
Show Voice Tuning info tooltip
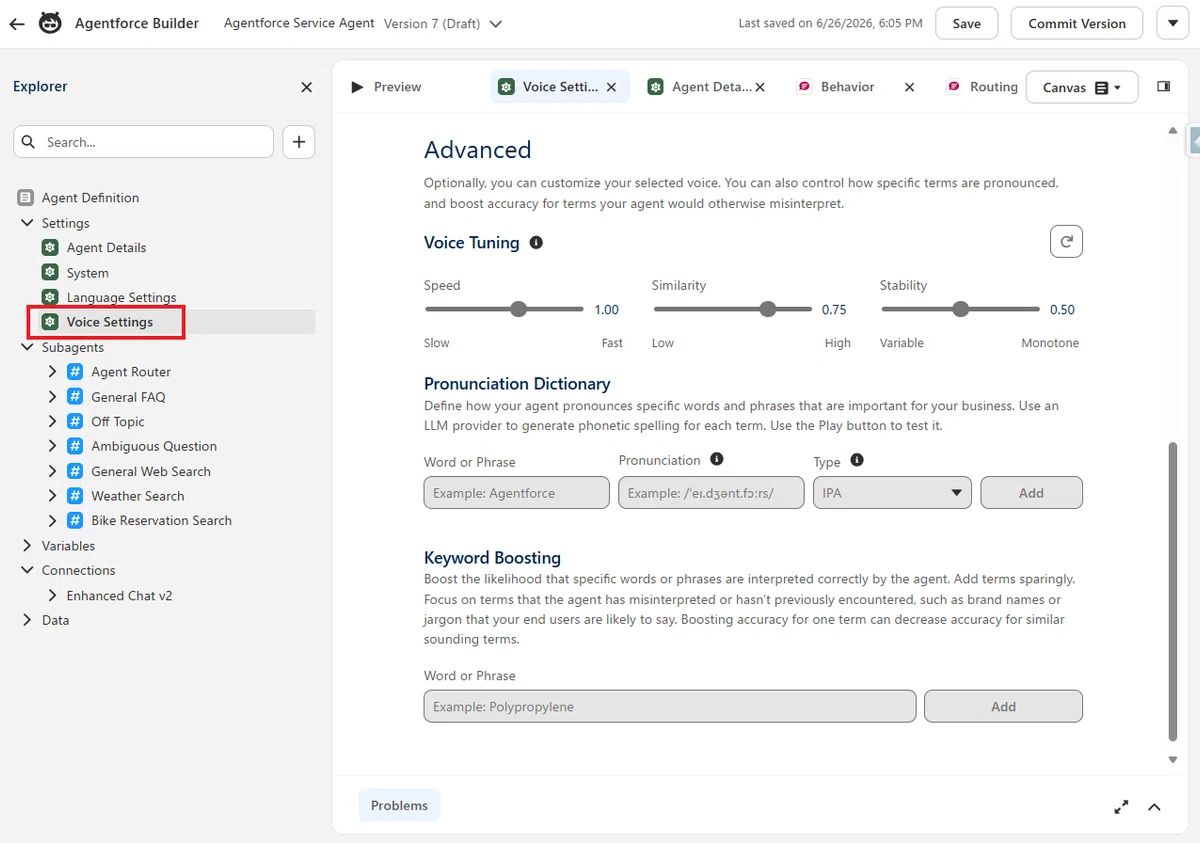click(536, 243)
